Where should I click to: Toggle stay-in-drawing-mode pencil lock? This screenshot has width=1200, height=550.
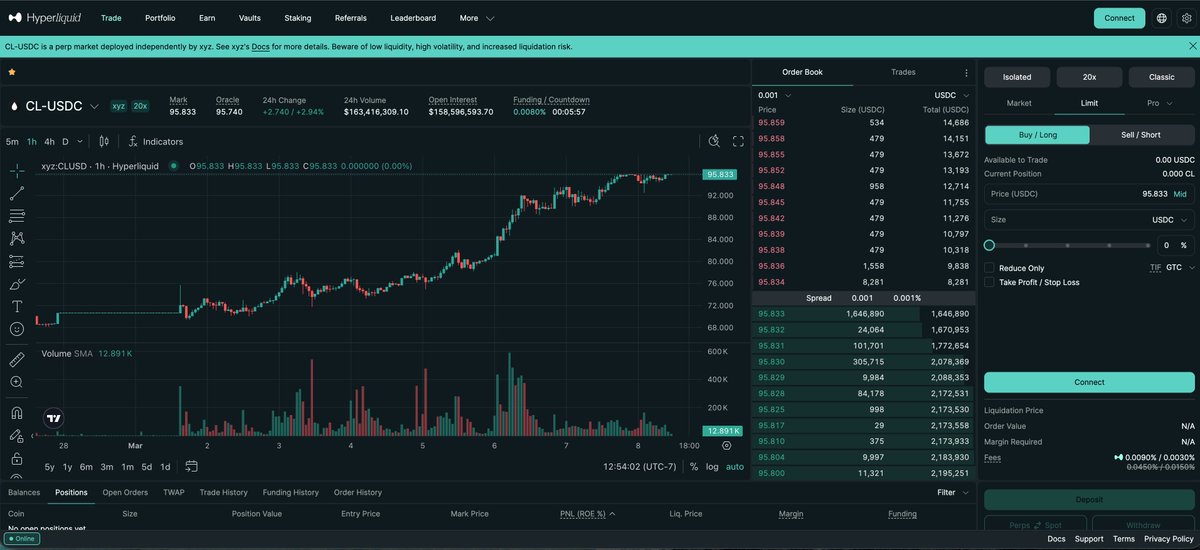pos(17,436)
